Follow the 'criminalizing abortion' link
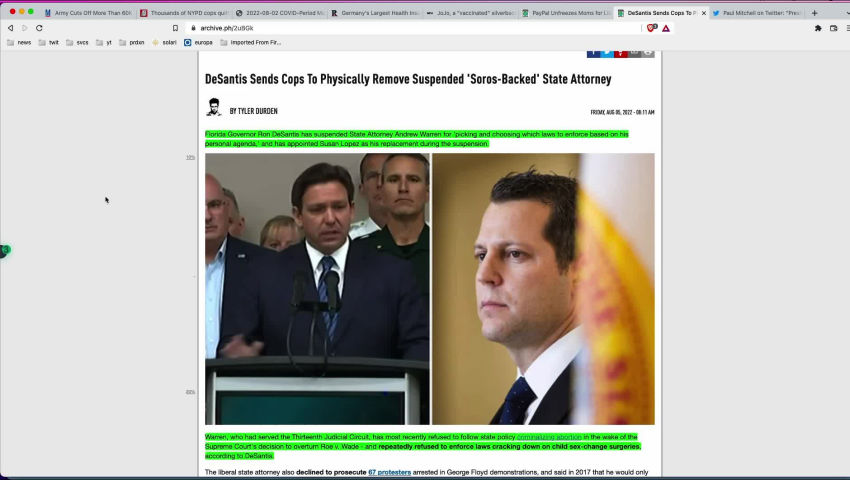Image resolution: width=850 pixels, height=480 pixels. point(548,437)
